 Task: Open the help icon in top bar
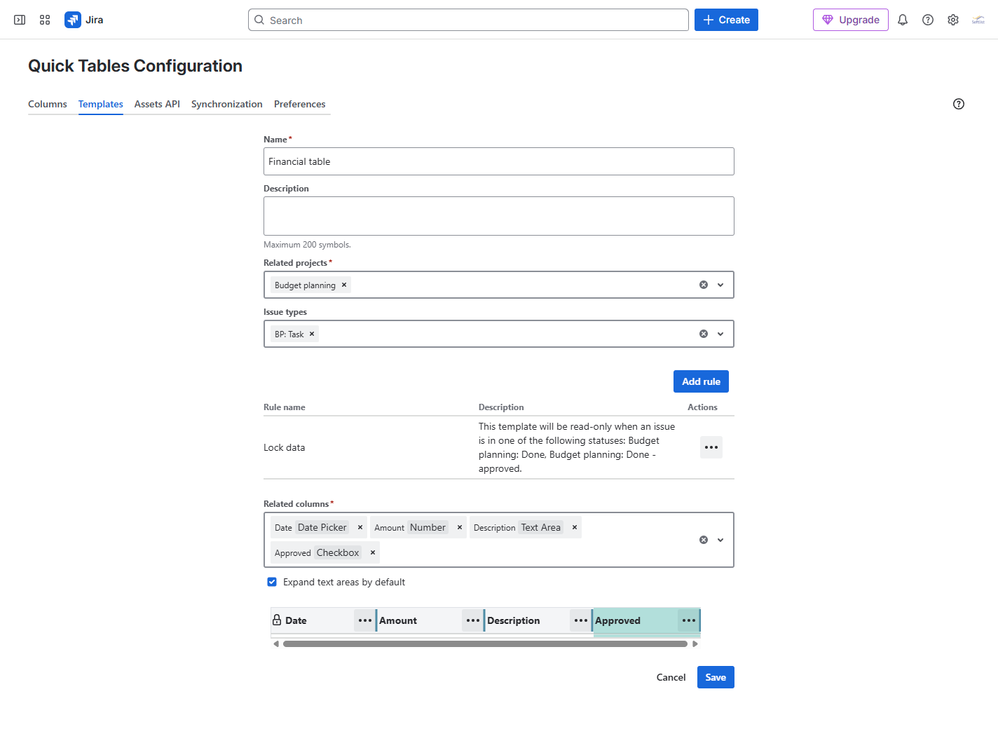pos(928,20)
